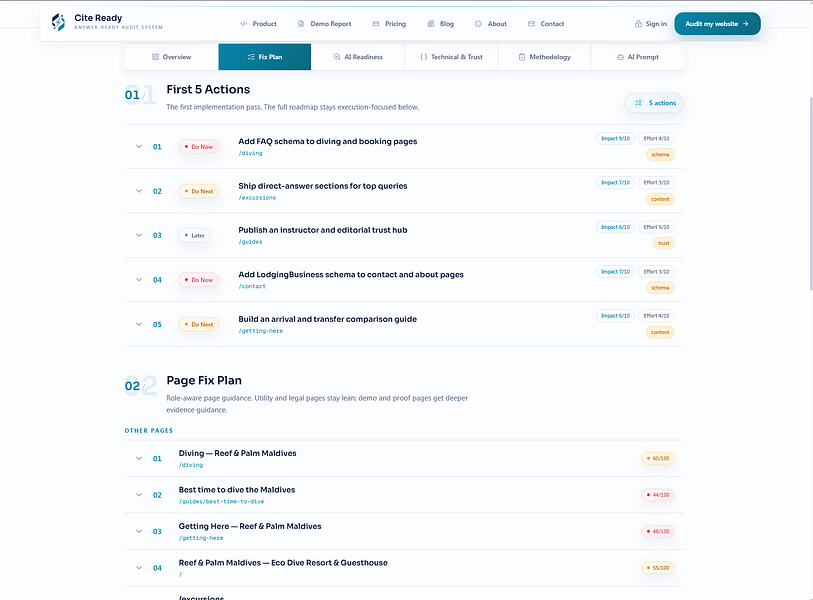Image resolution: width=813 pixels, height=600 pixels.
Task: Click the 60/100 score badge for Diving
Action: [658, 458]
